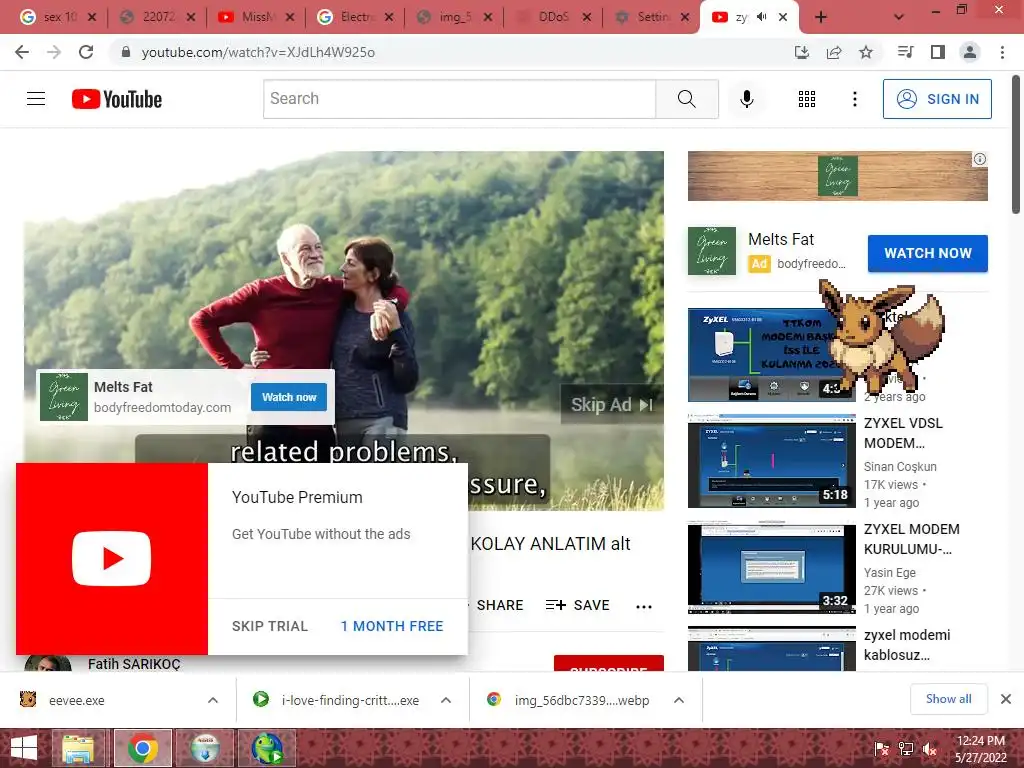The image size is (1024, 768).
Task: Open Windows Start button
Action: tap(24, 748)
